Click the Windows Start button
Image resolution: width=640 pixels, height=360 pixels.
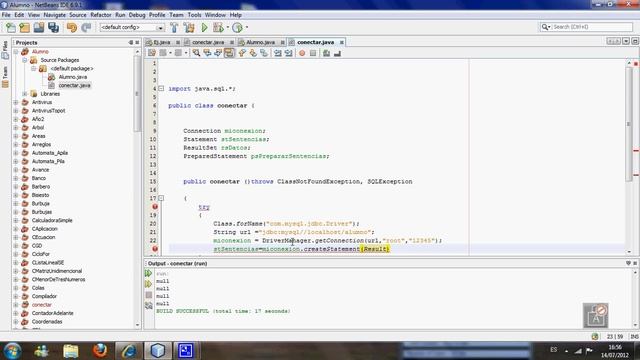12,351
